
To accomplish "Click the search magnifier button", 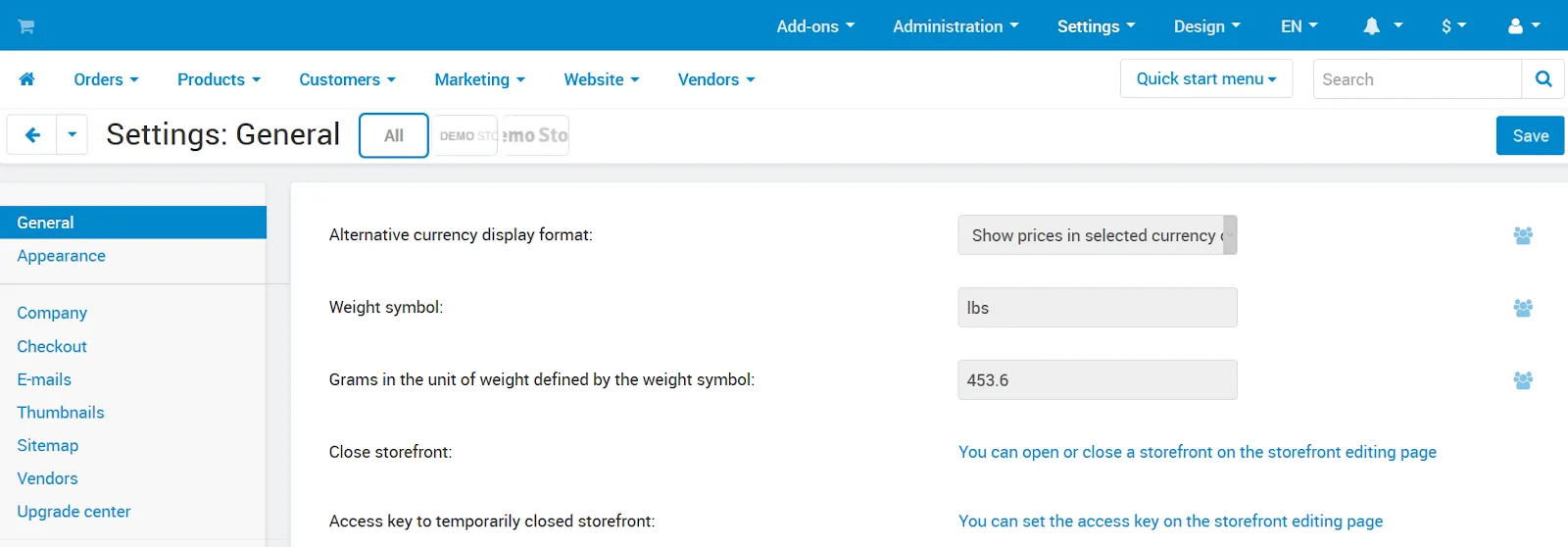I will coord(1543,79).
